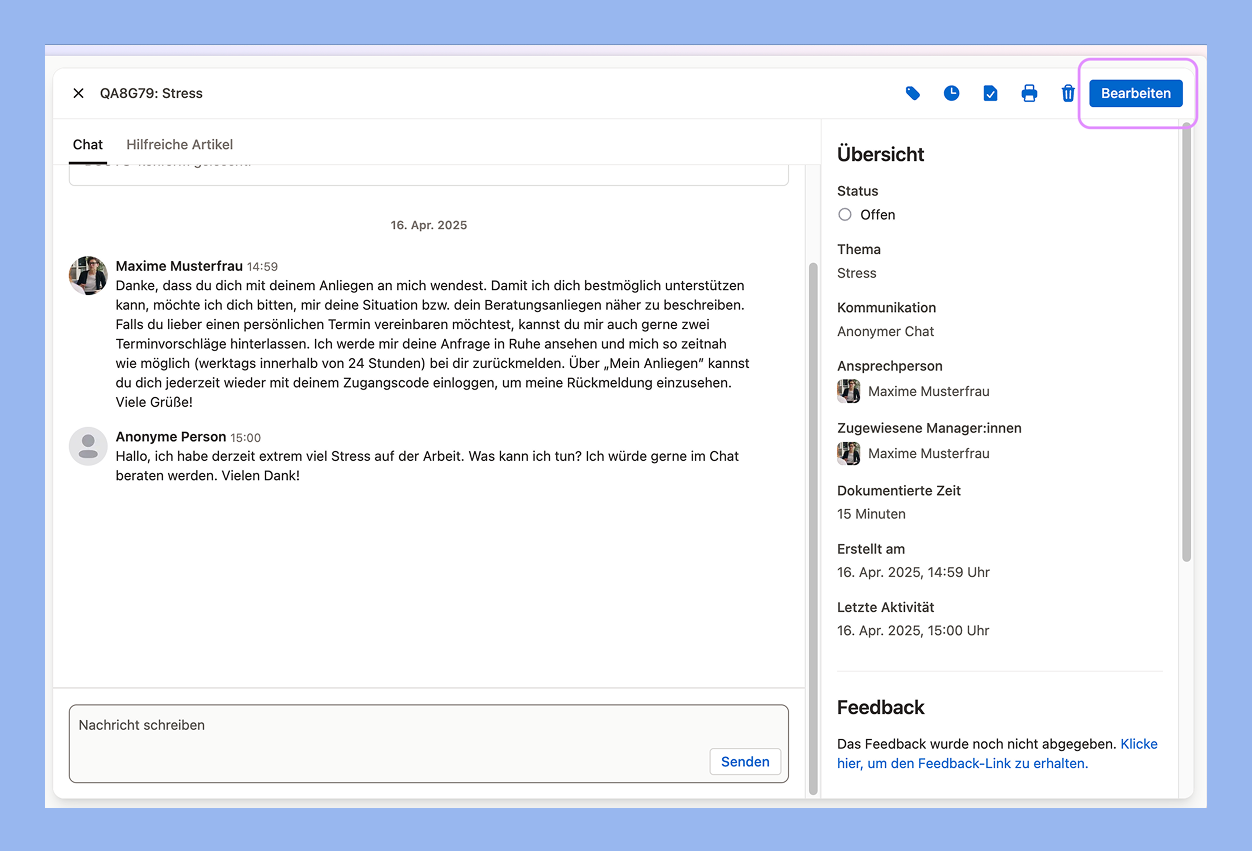Close the QA8G79 case with the X icon

(x=78, y=93)
